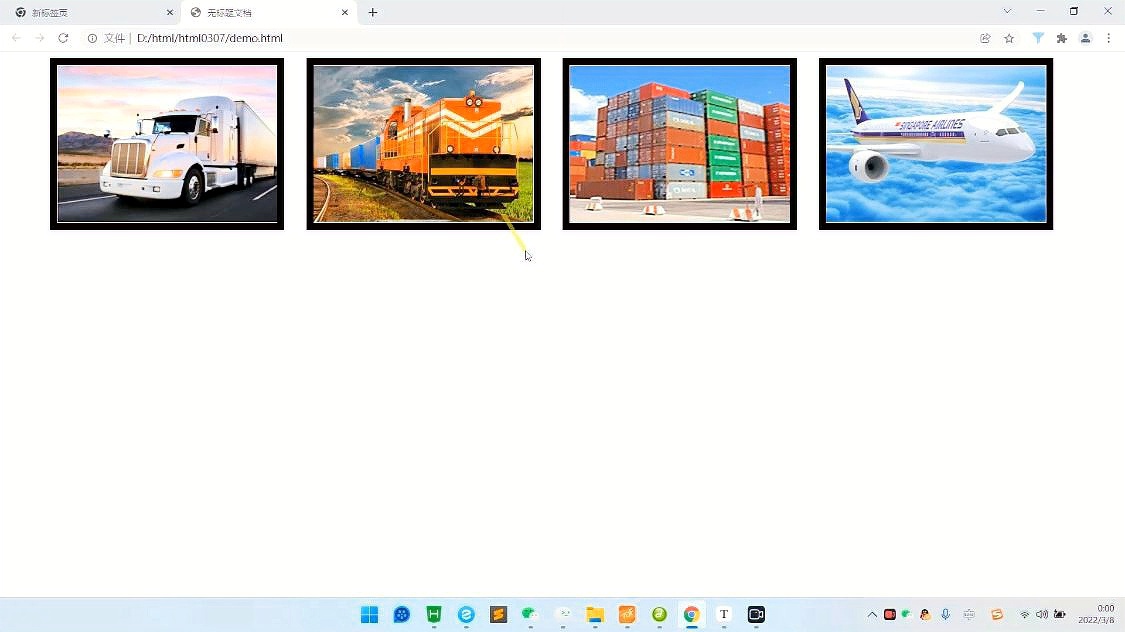Viewport: 1125px width, 632px height.
Task: View site information icon in address bar
Action: [92, 38]
